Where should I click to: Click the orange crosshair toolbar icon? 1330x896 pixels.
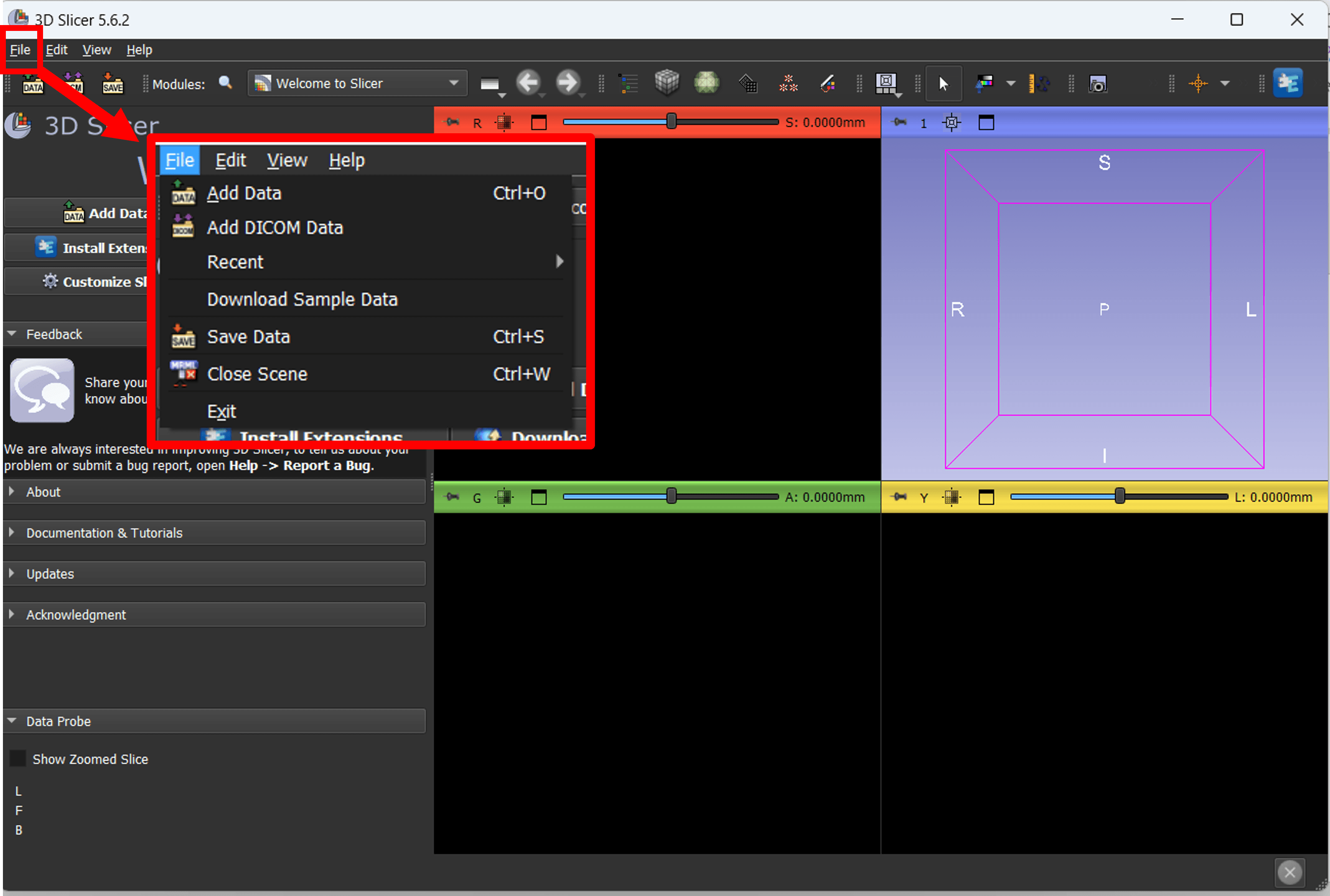click(x=1198, y=84)
